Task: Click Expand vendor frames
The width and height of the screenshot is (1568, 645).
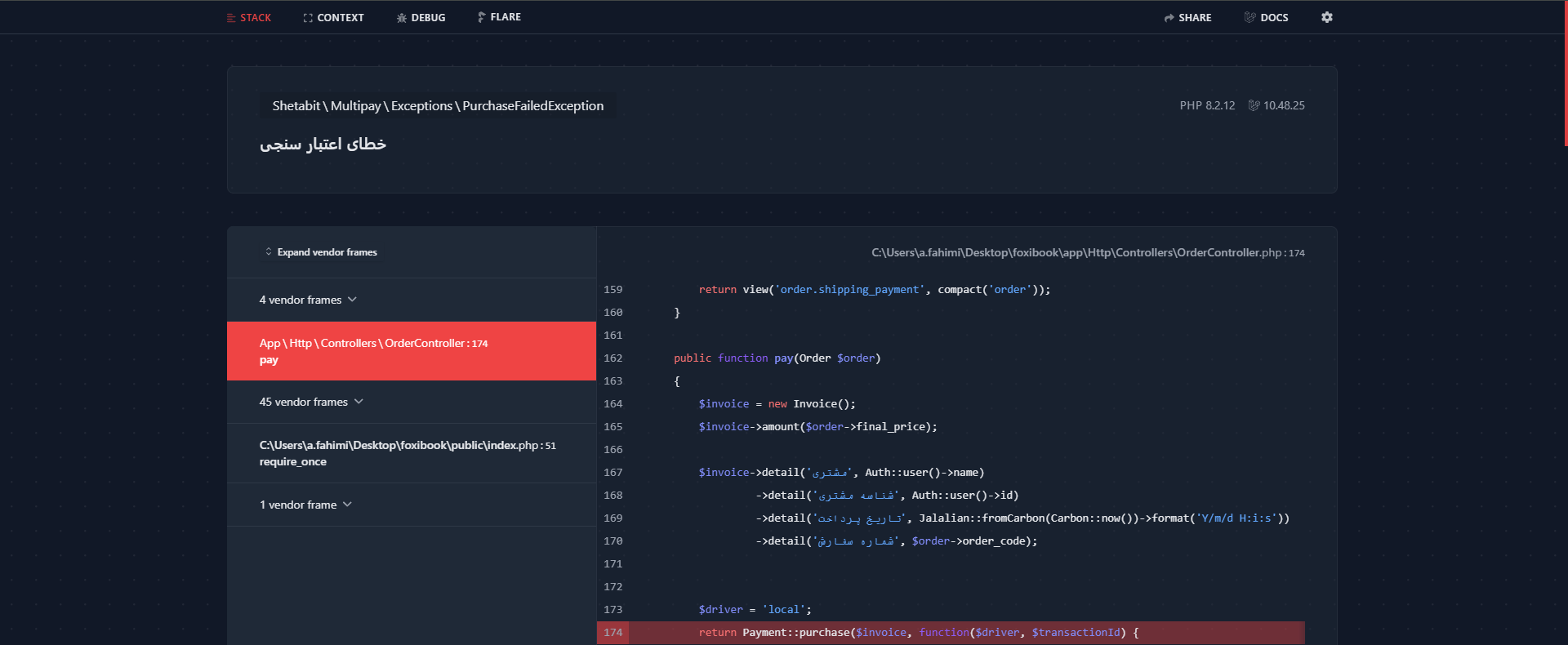Action: [x=321, y=252]
